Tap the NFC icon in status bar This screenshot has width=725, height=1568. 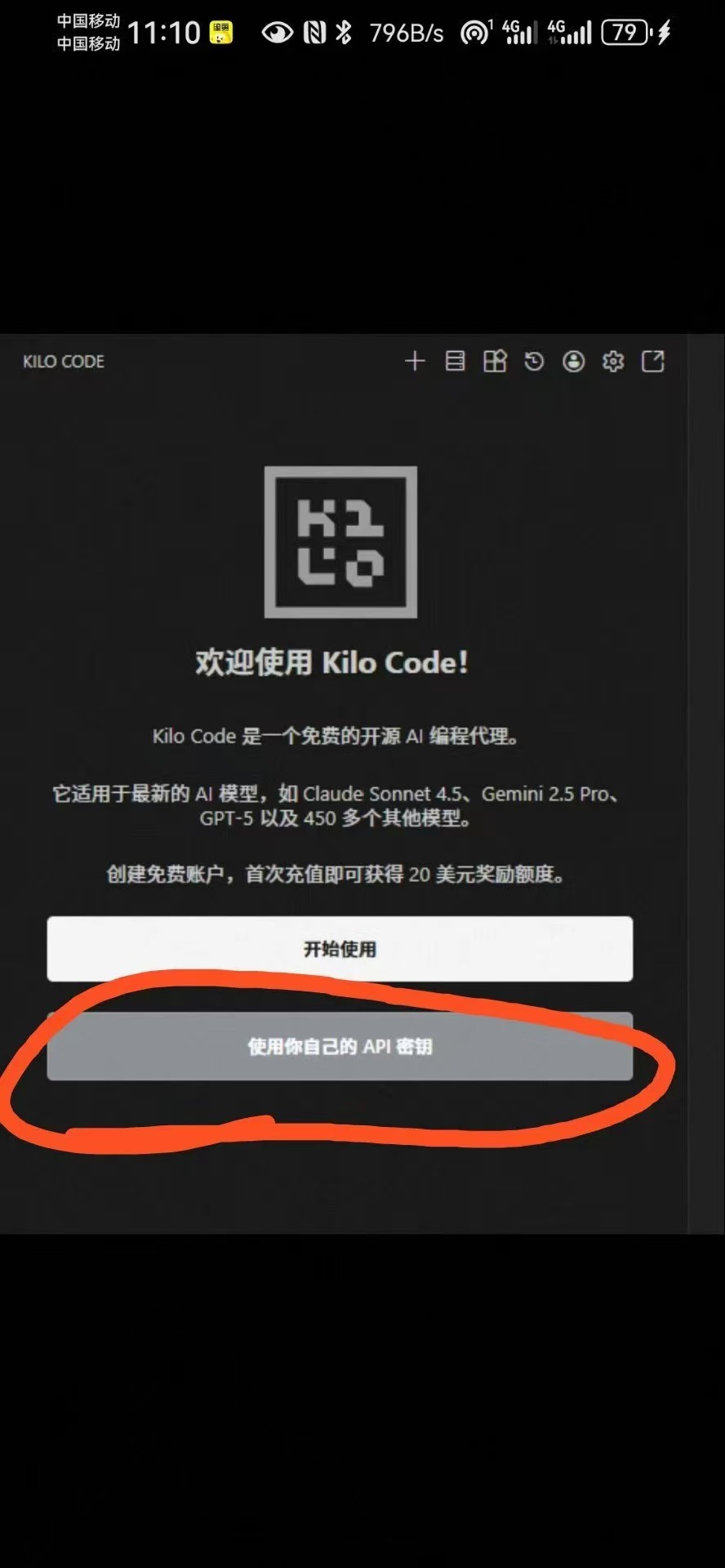[x=315, y=33]
